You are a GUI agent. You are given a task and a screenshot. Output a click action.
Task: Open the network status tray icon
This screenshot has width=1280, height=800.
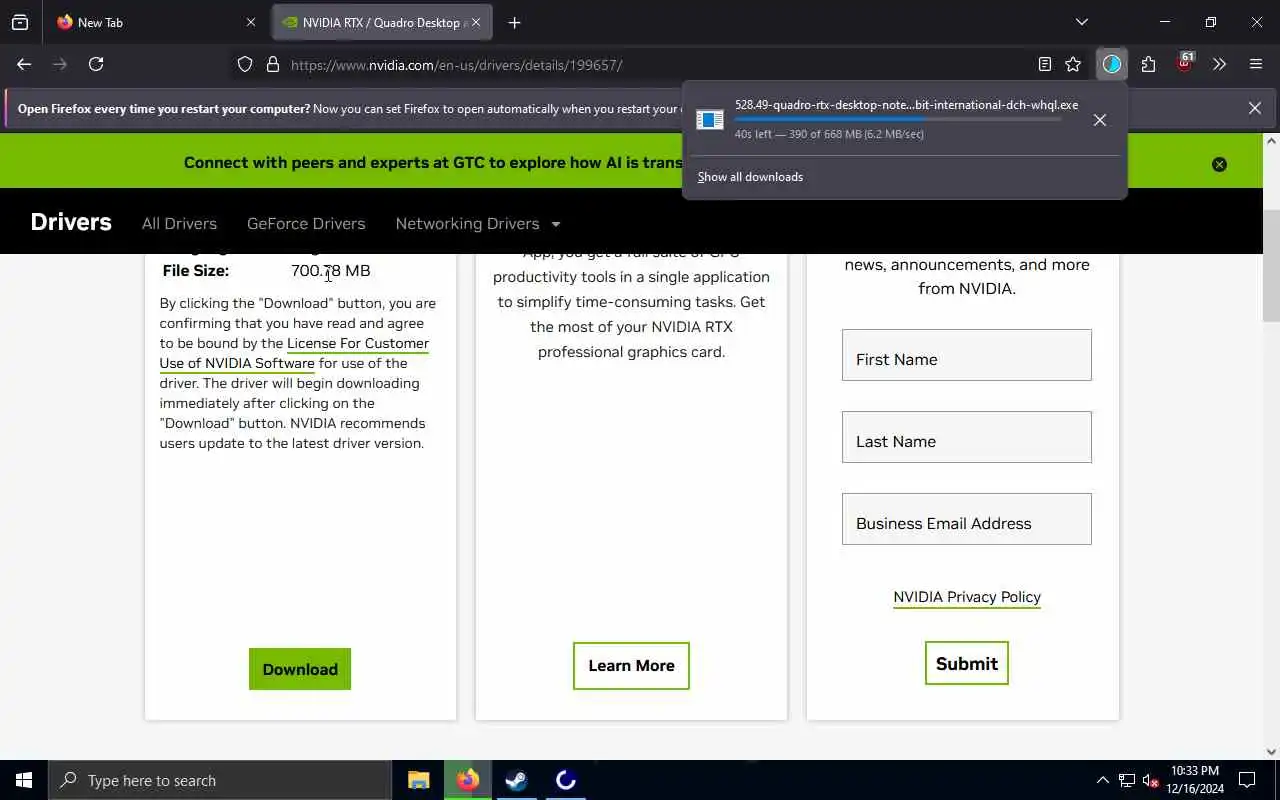[1127, 780]
